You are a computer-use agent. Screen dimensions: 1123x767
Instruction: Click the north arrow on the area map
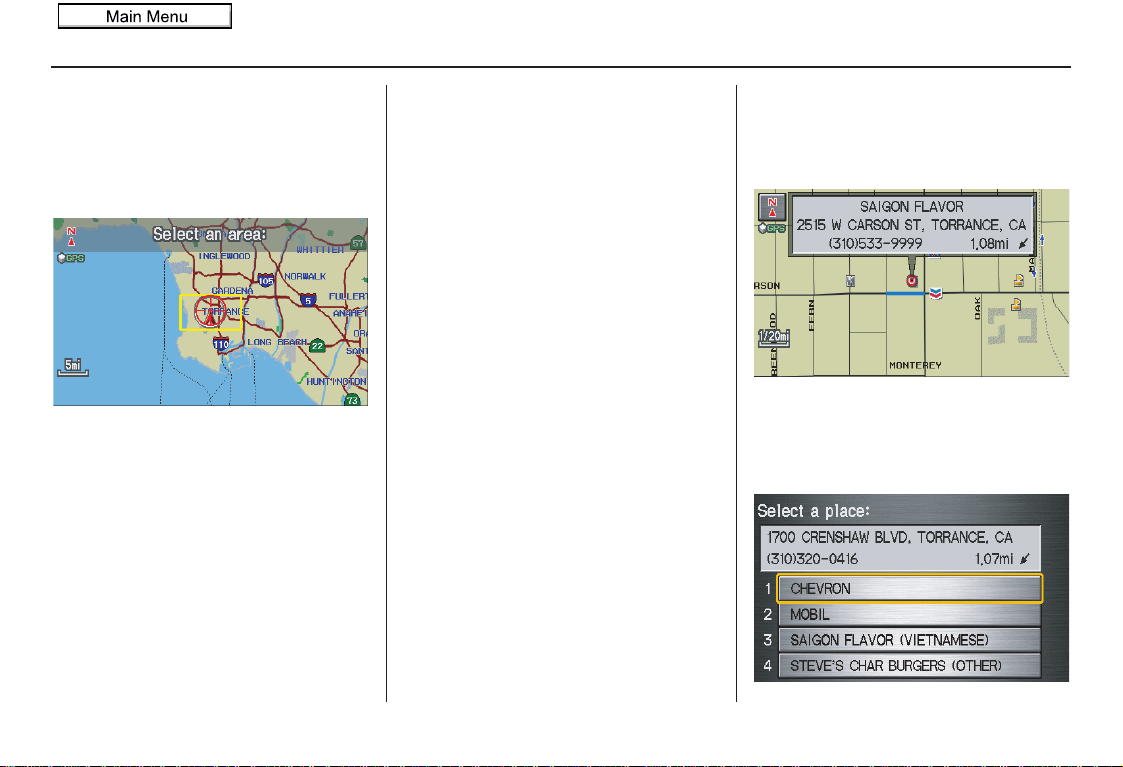[x=71, y=236]
